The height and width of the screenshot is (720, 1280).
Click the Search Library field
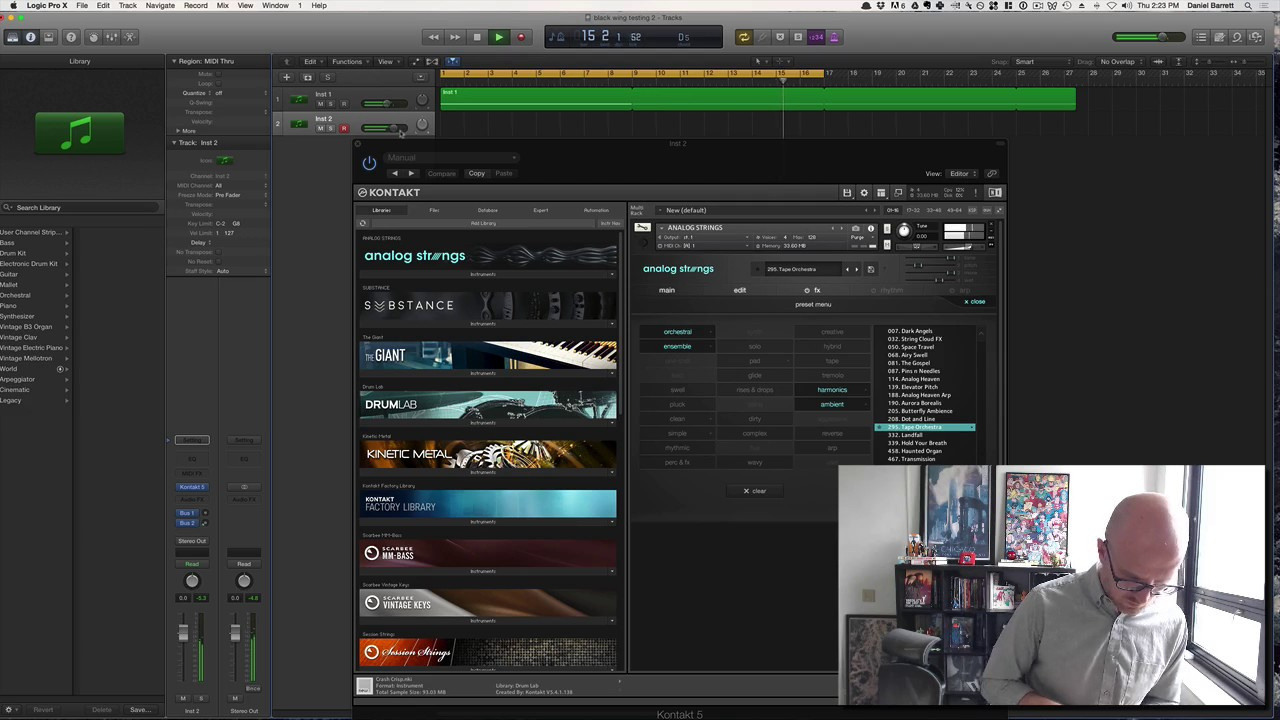tap(82, 208)
